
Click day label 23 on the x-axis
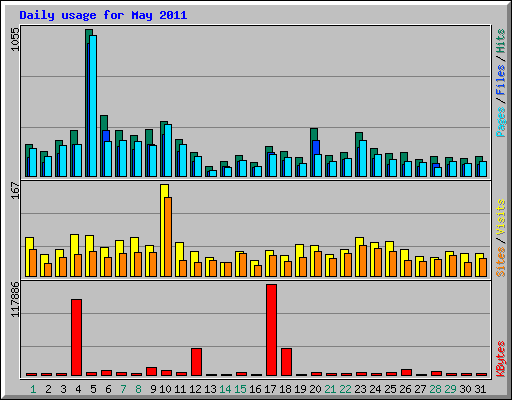360,389
